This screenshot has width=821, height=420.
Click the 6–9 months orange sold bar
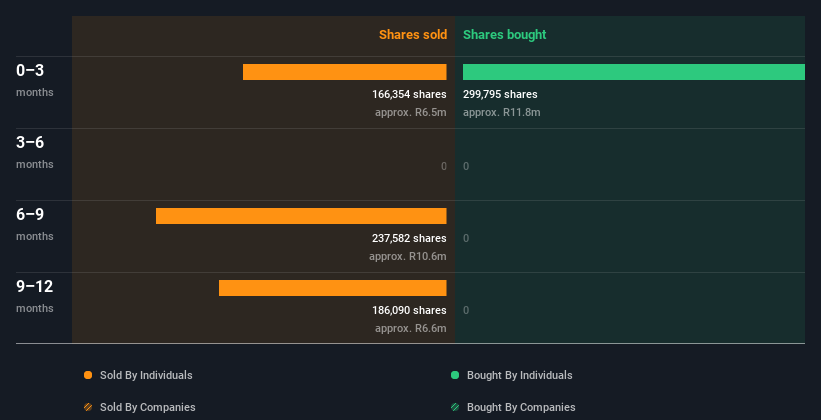pyautogui.click(x=301, y=216)
